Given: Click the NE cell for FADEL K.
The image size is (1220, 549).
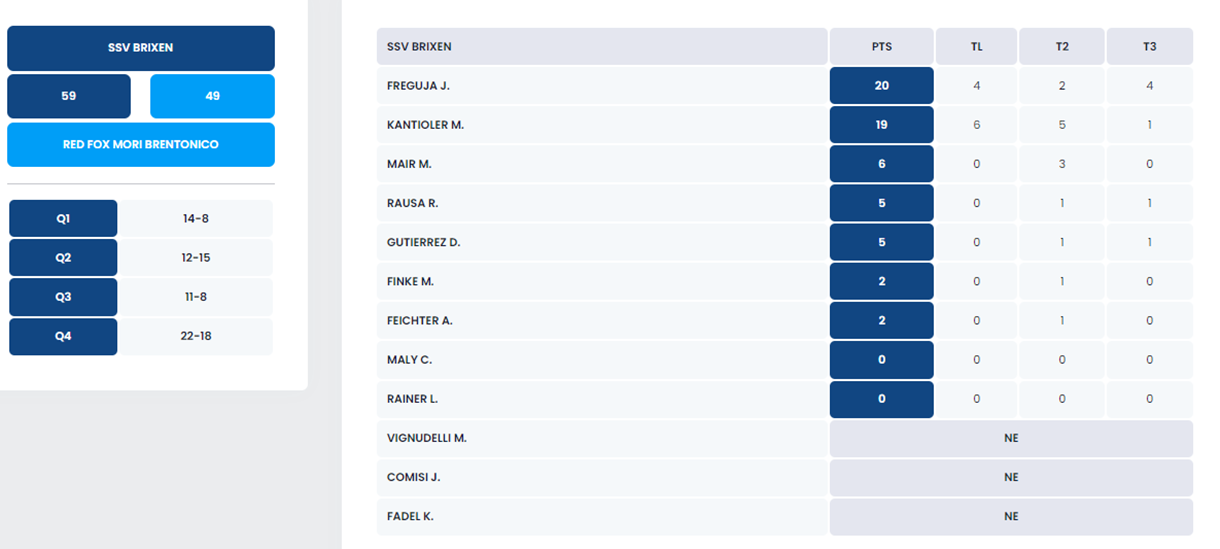Looking at the screenshot, I should [1011, 517].
